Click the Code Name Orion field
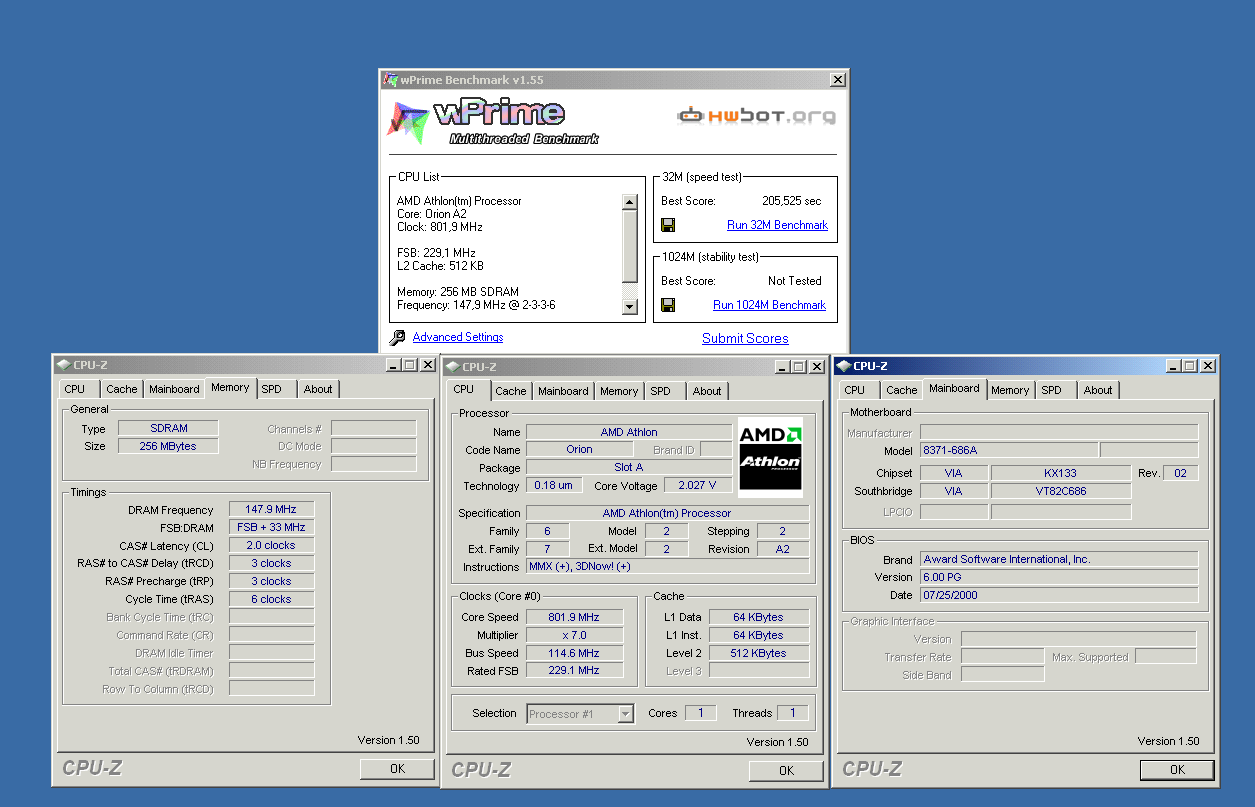Screen dimensions: 1255x807 click(x=579, y=450)
